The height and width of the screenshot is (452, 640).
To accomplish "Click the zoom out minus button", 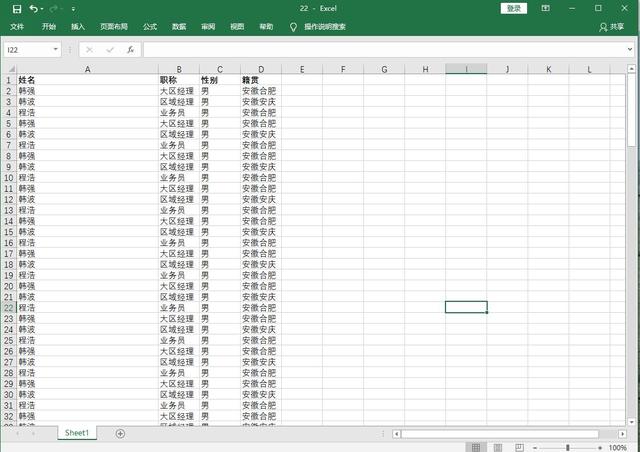I will [x=535, y=448].
